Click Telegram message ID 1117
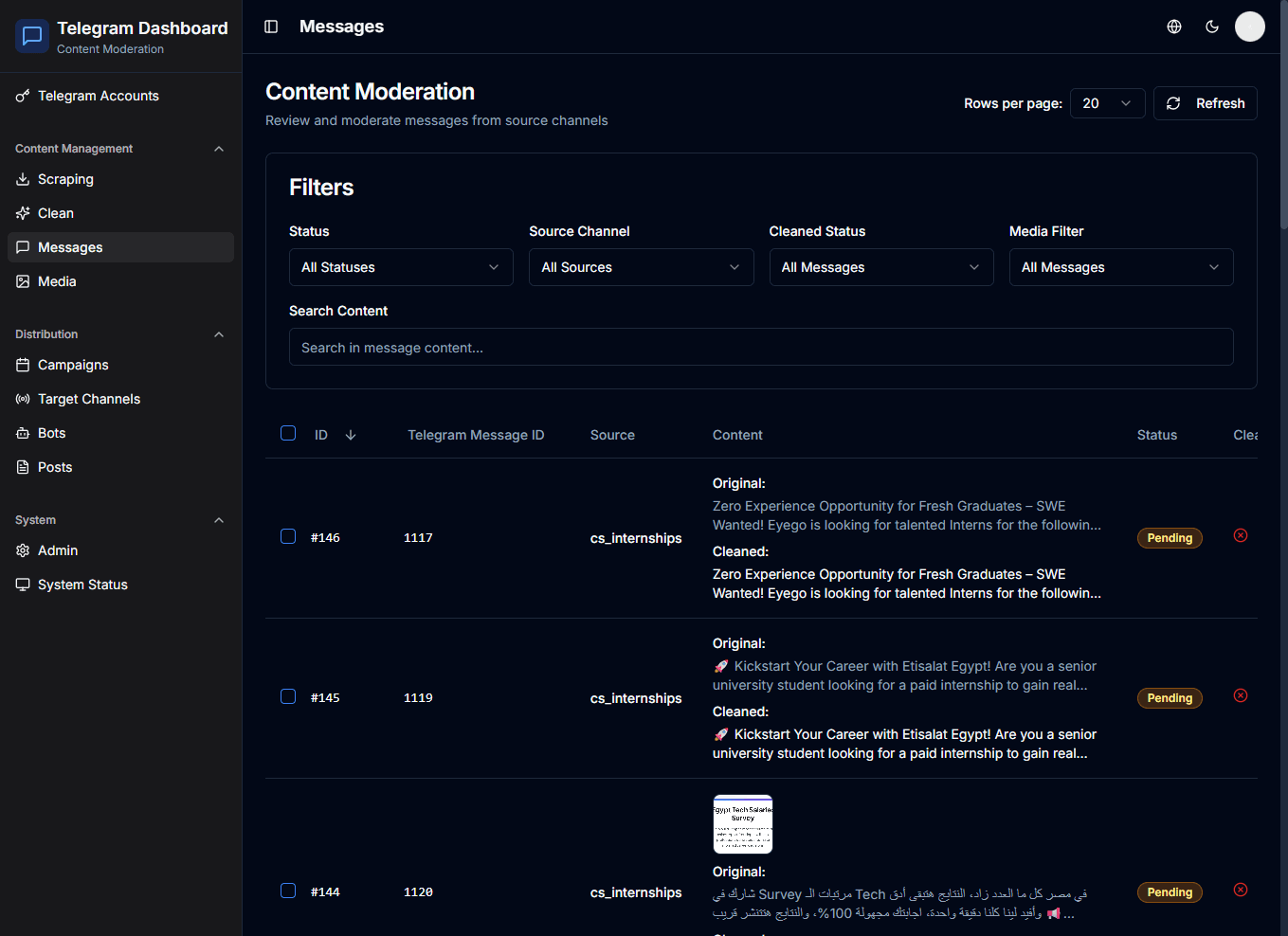1288x936 pixels. (418, 537)
